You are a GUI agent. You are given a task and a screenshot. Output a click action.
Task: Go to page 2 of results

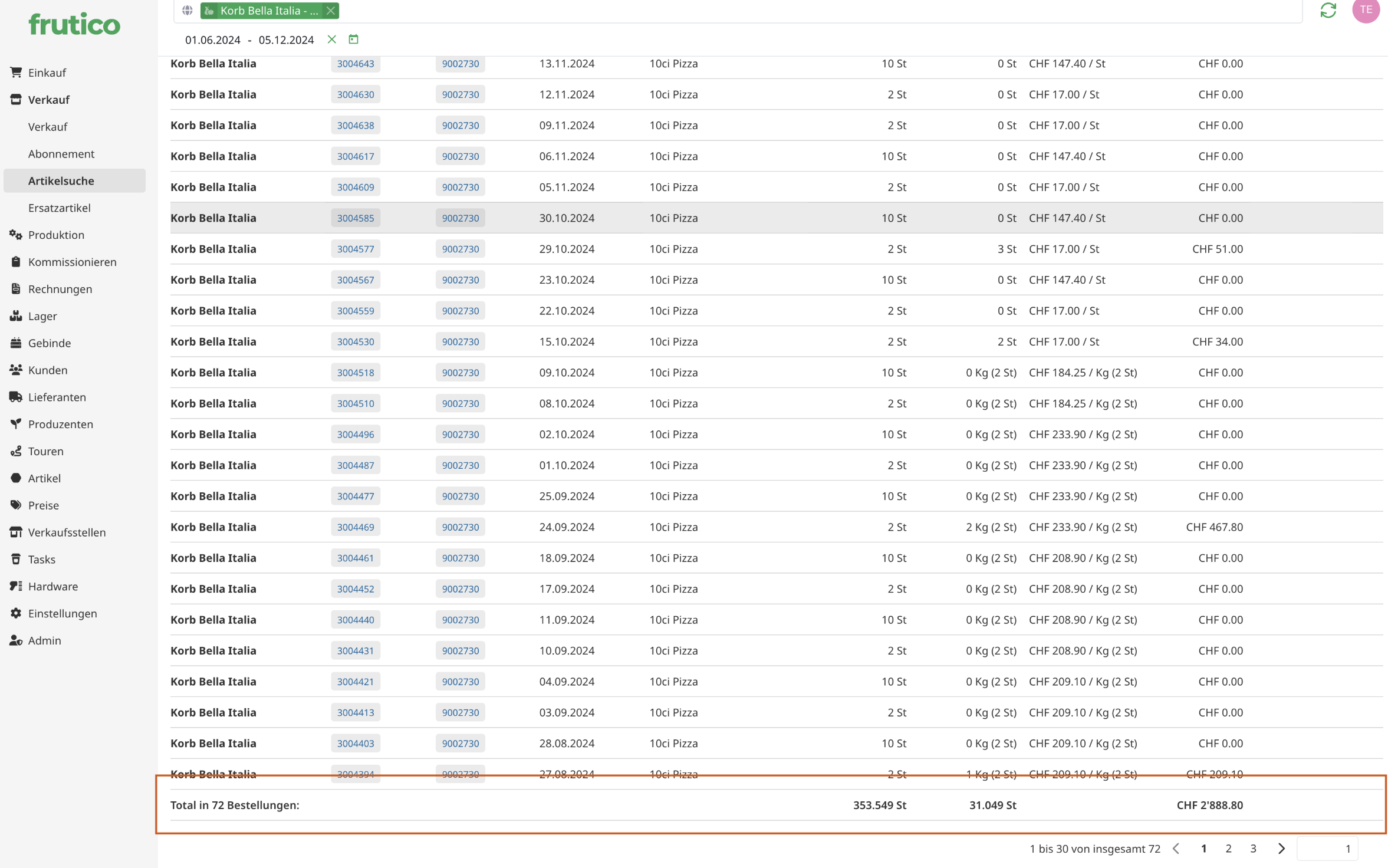[1228, 849]
